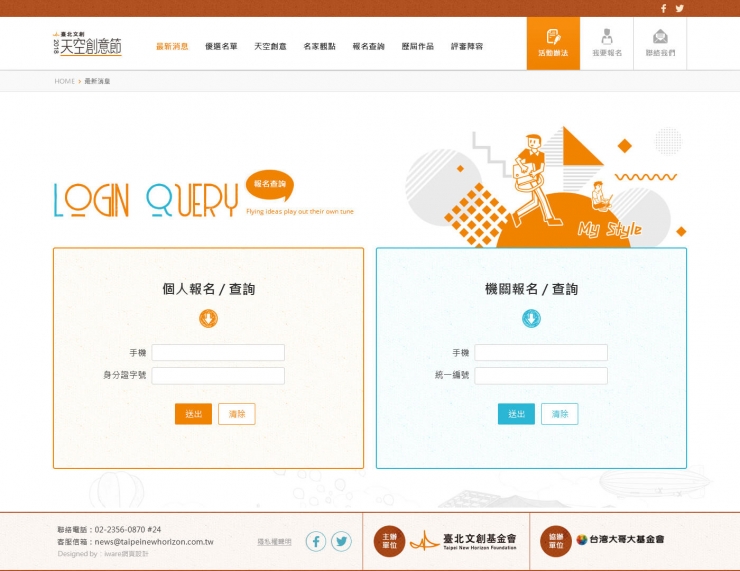Click the footer Twitter circle icon
The image size is (740, 571).
341,541
